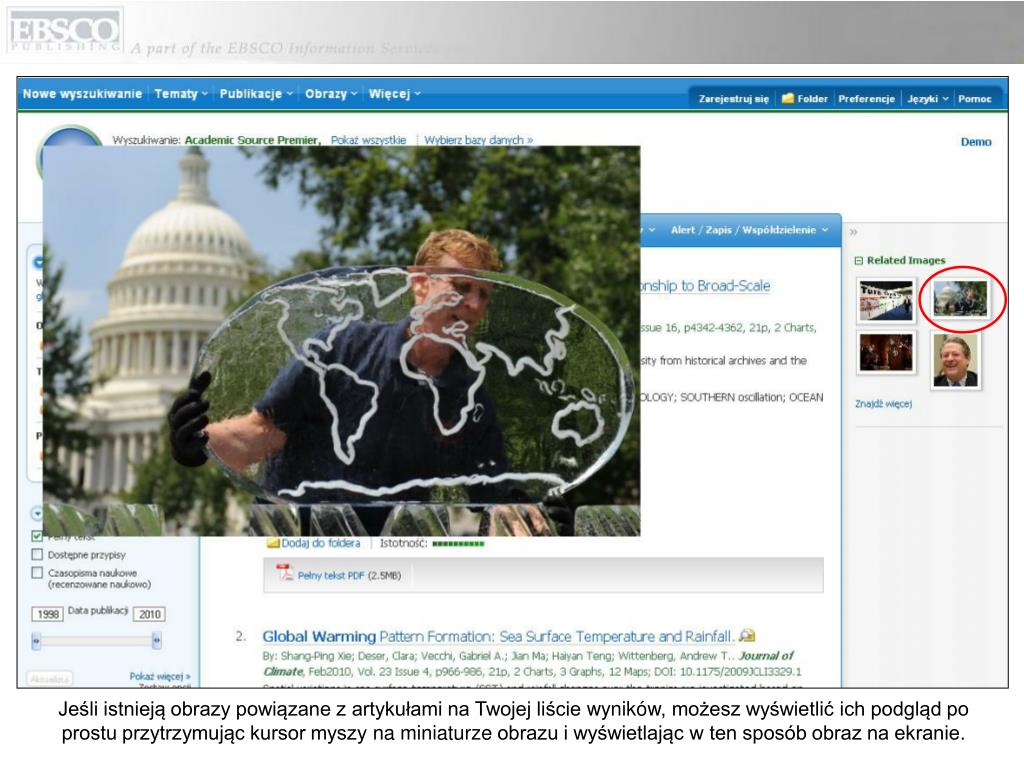Click Academic Source Premier database name
The height and width of the screenshot is (768, 1024).
[x=252, y=140]
